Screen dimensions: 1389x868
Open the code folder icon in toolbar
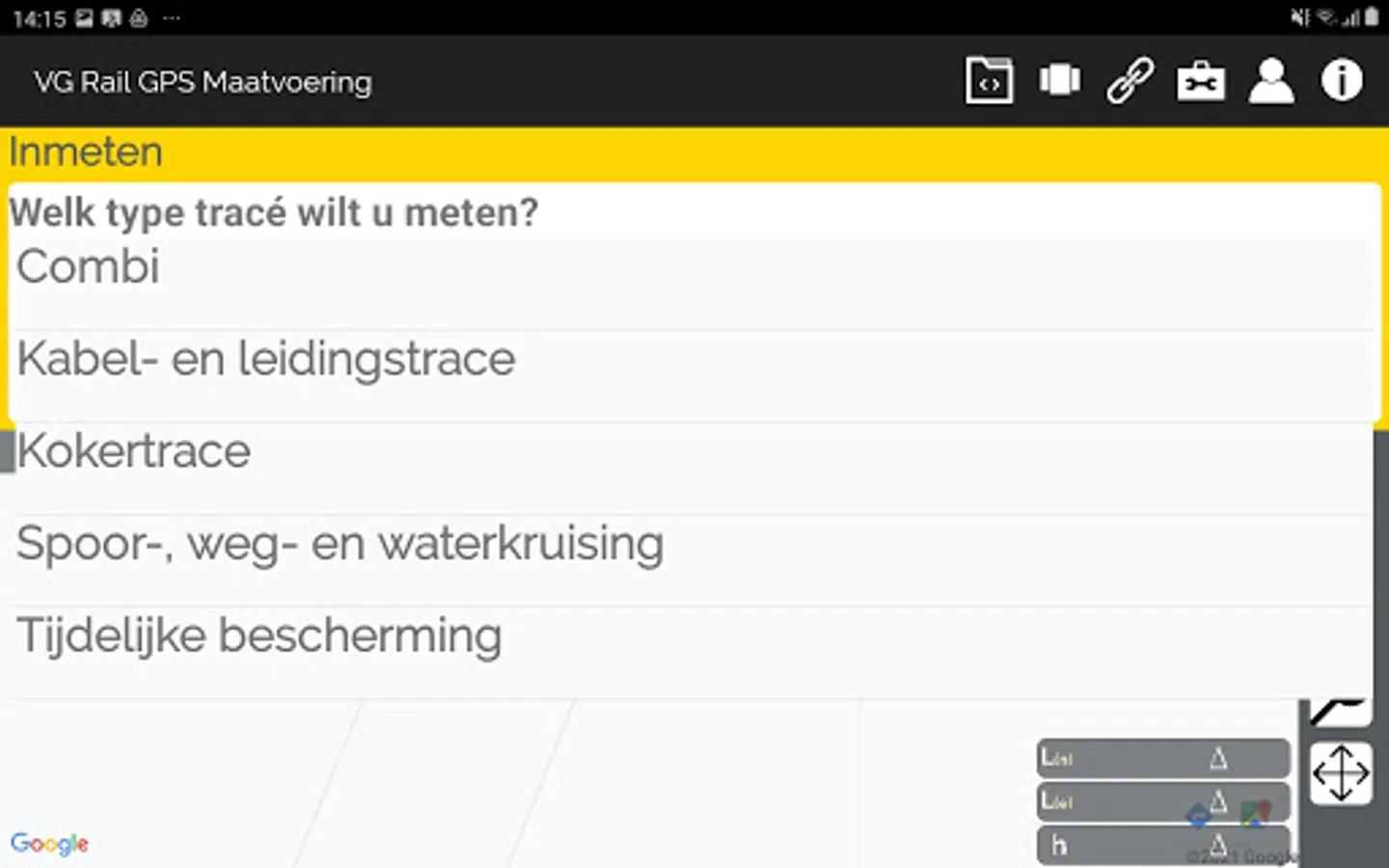click(989, 81)
